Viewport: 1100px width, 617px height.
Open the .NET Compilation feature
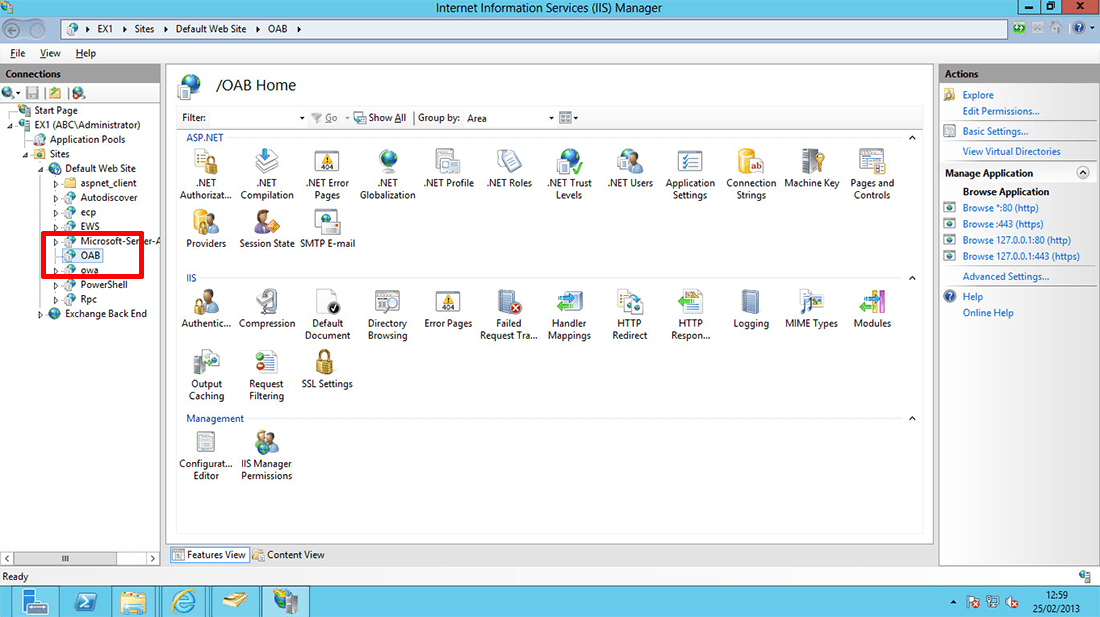(x=267, y=175)
